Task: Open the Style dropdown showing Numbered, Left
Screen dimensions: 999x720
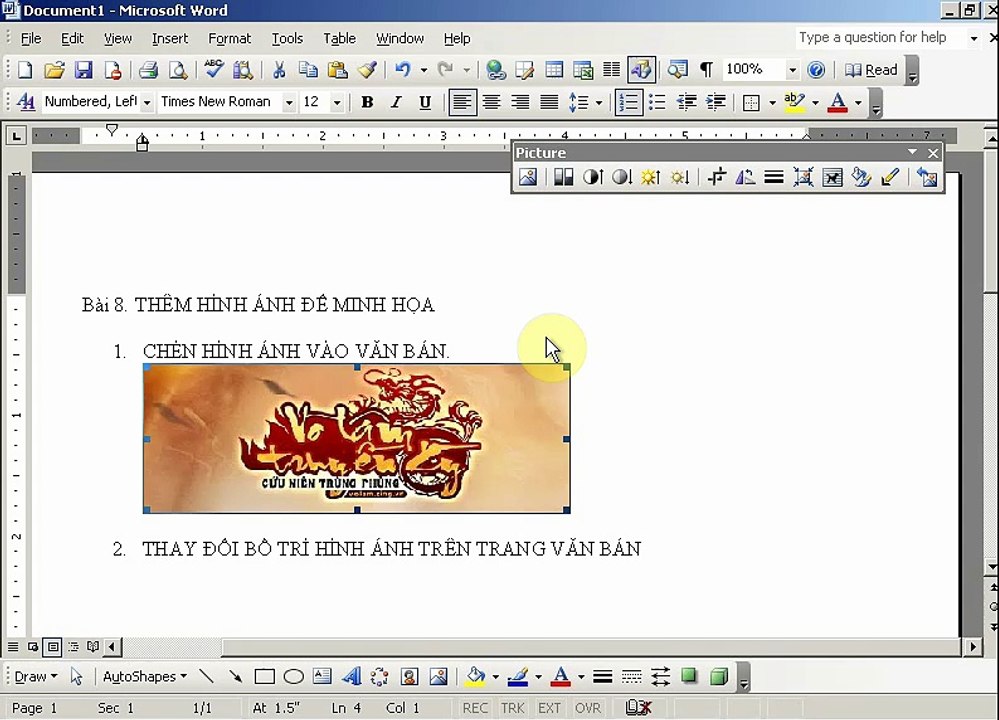Action: [147, 102]
